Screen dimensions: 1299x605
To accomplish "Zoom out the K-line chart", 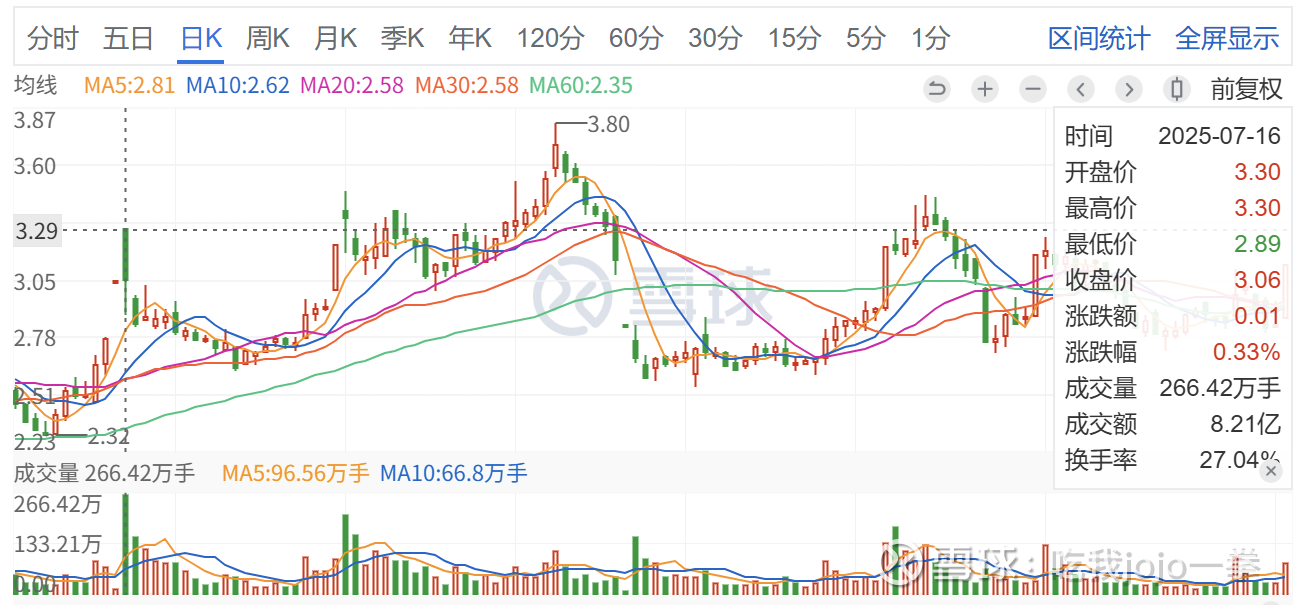I will pyautogui.click(x=1033, y=89).
